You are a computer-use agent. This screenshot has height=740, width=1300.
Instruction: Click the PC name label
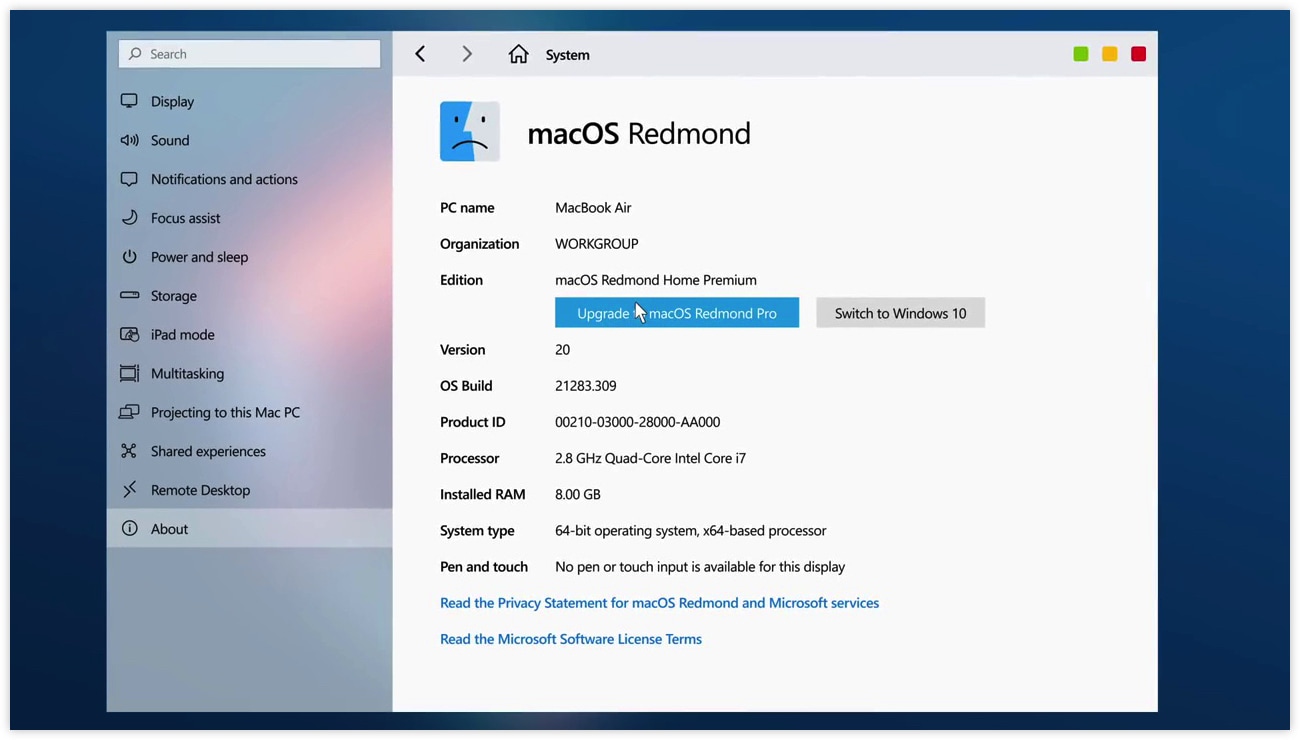coord(467,208)
